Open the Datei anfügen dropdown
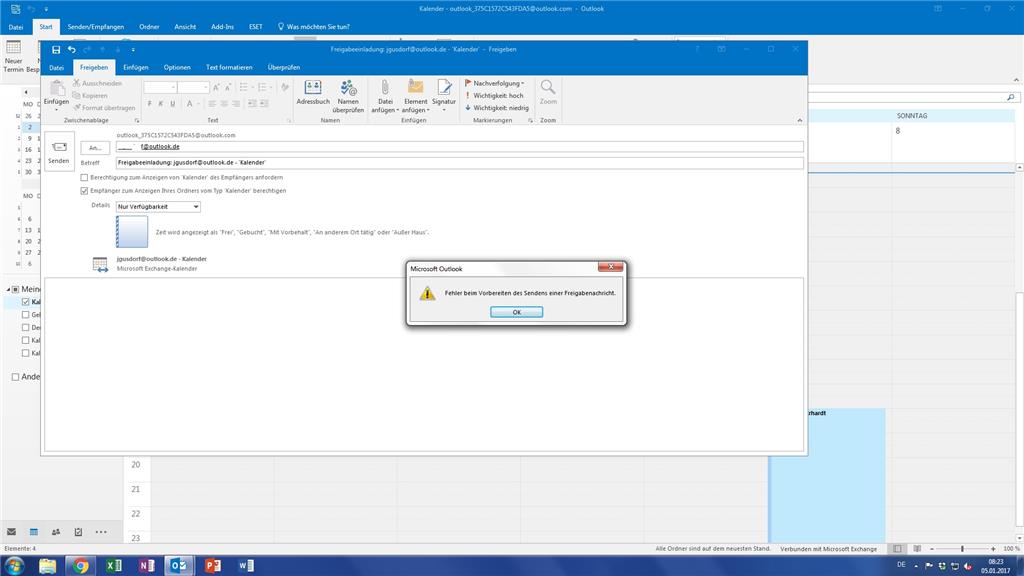The image size is (1024, 576). coord(385,96)
